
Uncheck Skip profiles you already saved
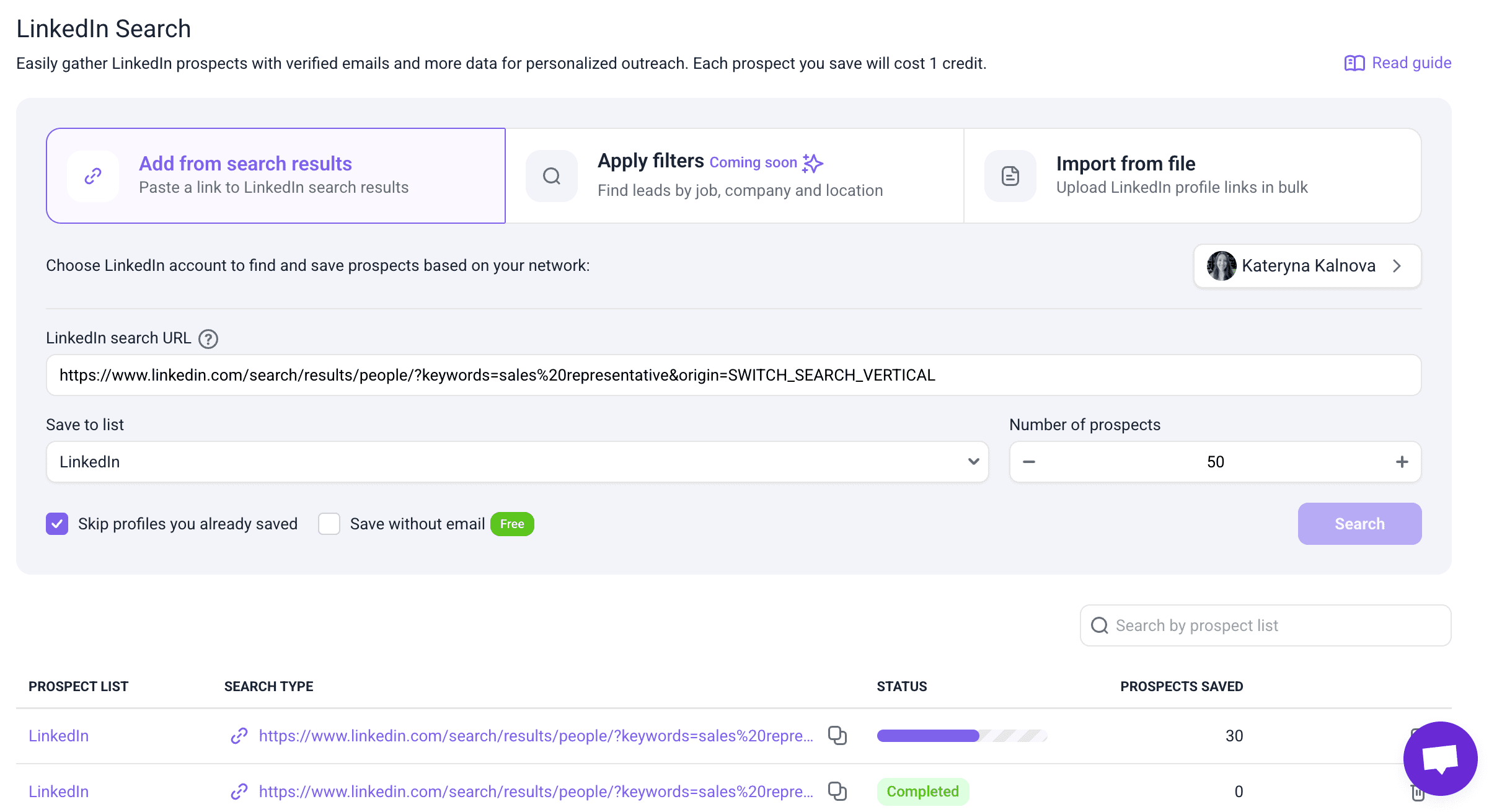57,524
